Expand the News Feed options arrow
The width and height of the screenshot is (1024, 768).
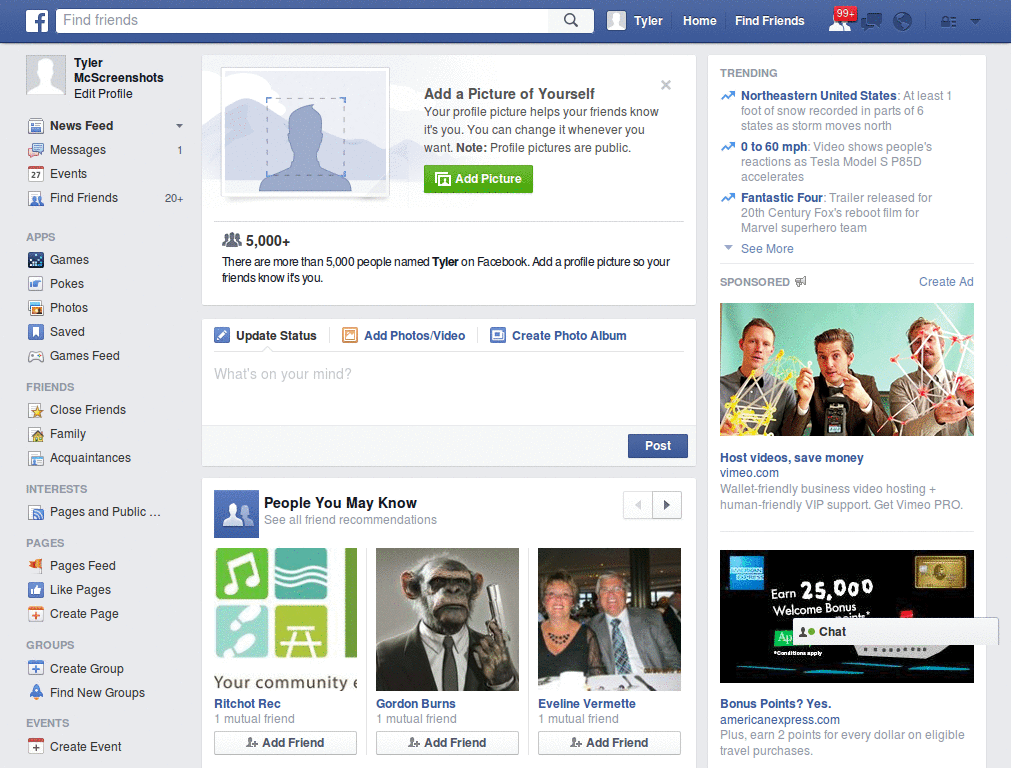pyautogui.click(x=179, y=125)
